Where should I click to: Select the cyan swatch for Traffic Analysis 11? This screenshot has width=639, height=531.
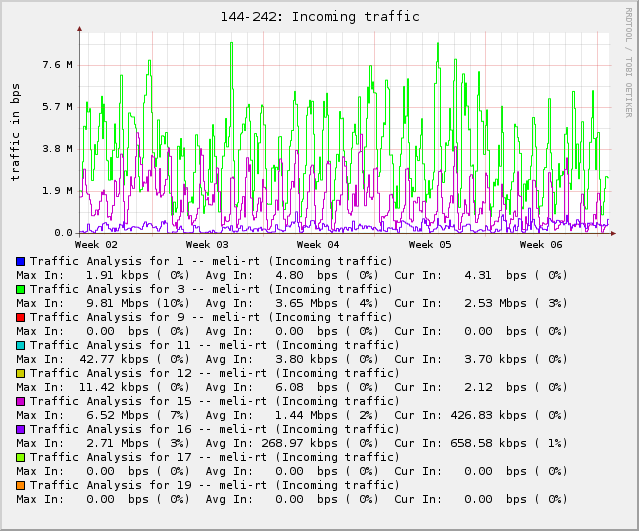point(21,345)
